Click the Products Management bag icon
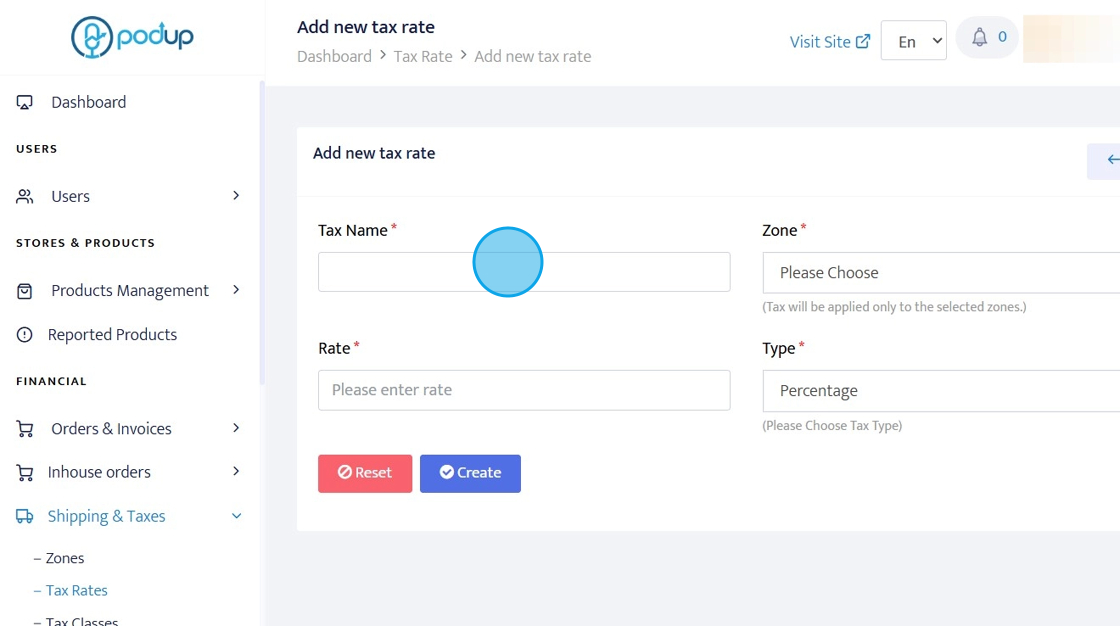Screen dimensions: 1120x626 (x=25, y=291)
